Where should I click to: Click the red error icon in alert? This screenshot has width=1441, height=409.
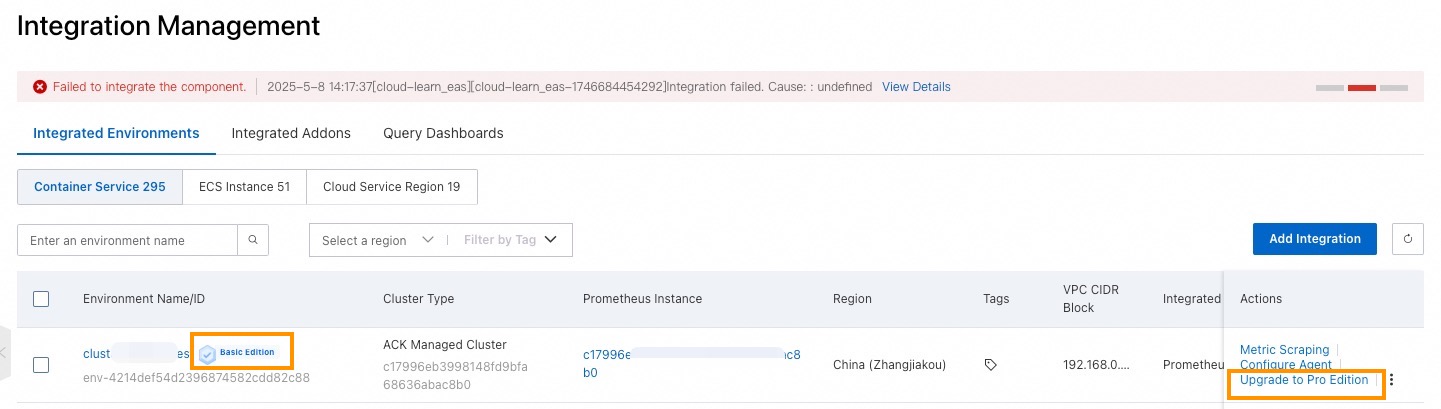(x=40, y=87)
